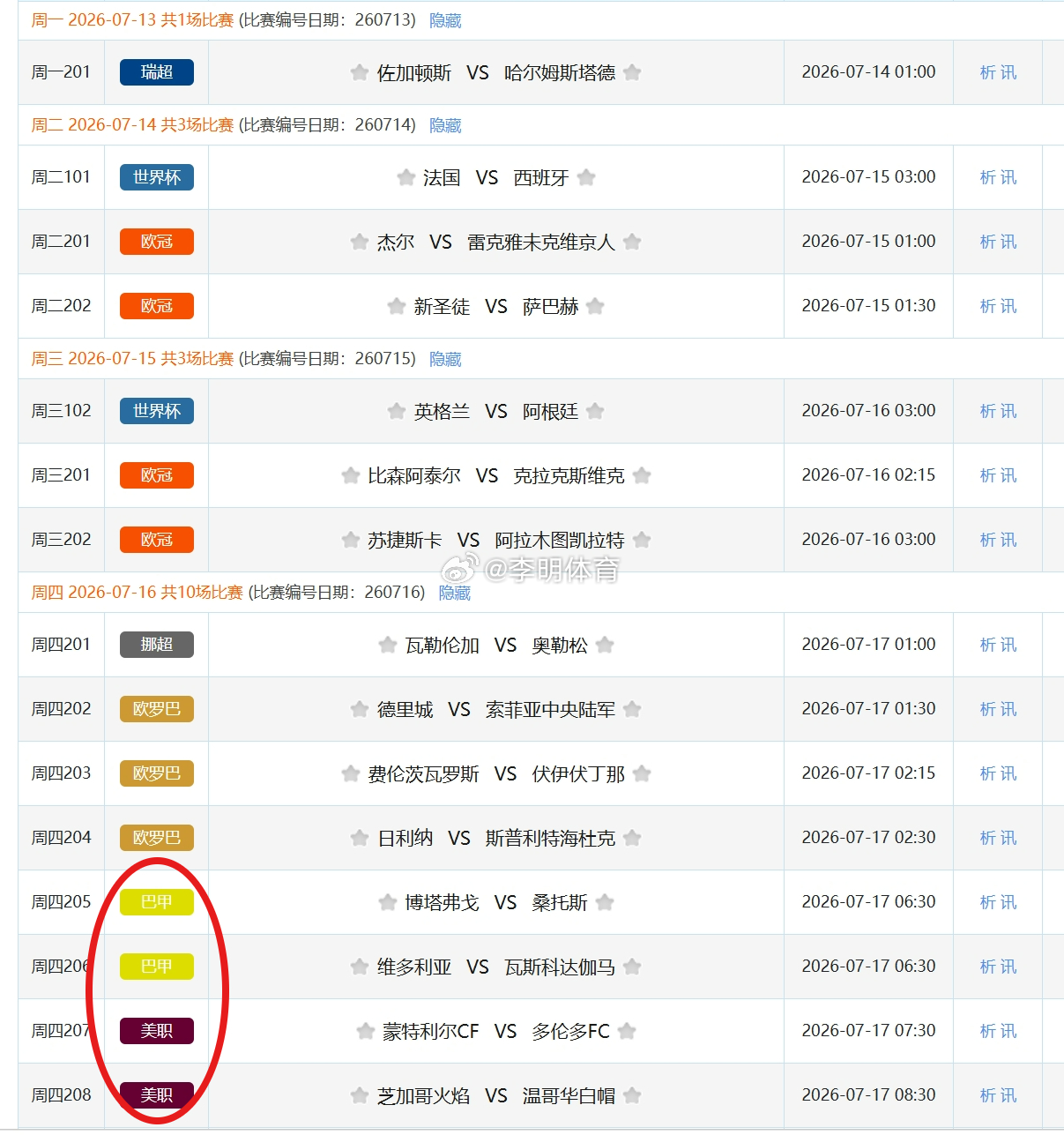This screenshot has height=1135, width=1064.
Task: Collapse the 周二 2026-07-14 group via 隐藏
Action: pyautogui.click(x=445, y=125)
